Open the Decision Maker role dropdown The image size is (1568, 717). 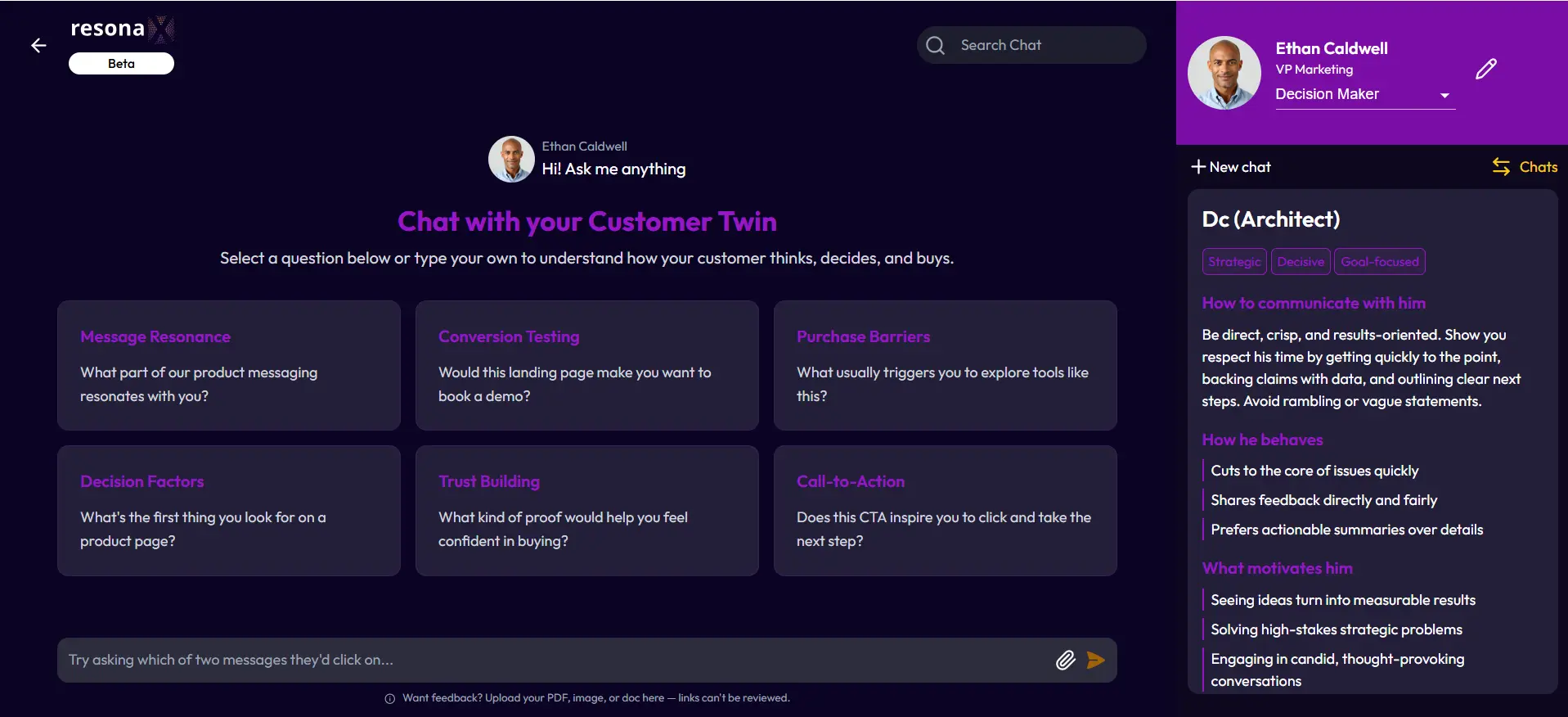point(1365,95)
